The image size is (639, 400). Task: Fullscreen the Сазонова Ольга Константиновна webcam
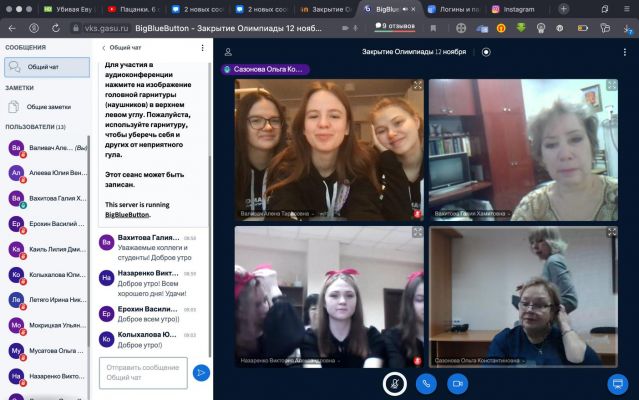click(612, 232)
